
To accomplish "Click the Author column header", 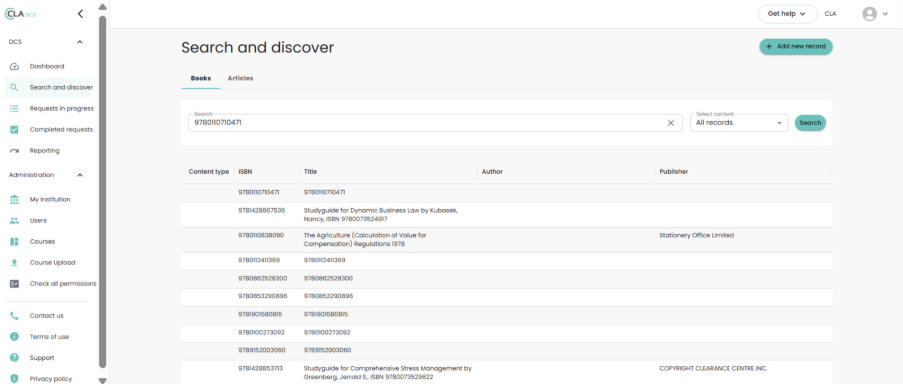I will coord(492,172).
